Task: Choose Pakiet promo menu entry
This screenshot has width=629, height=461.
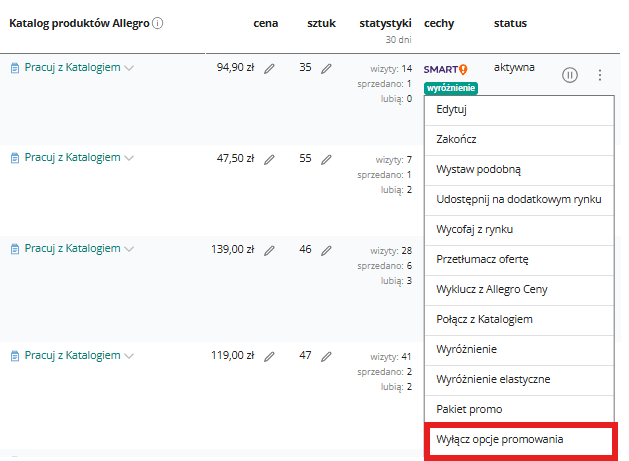Action: 519,410
